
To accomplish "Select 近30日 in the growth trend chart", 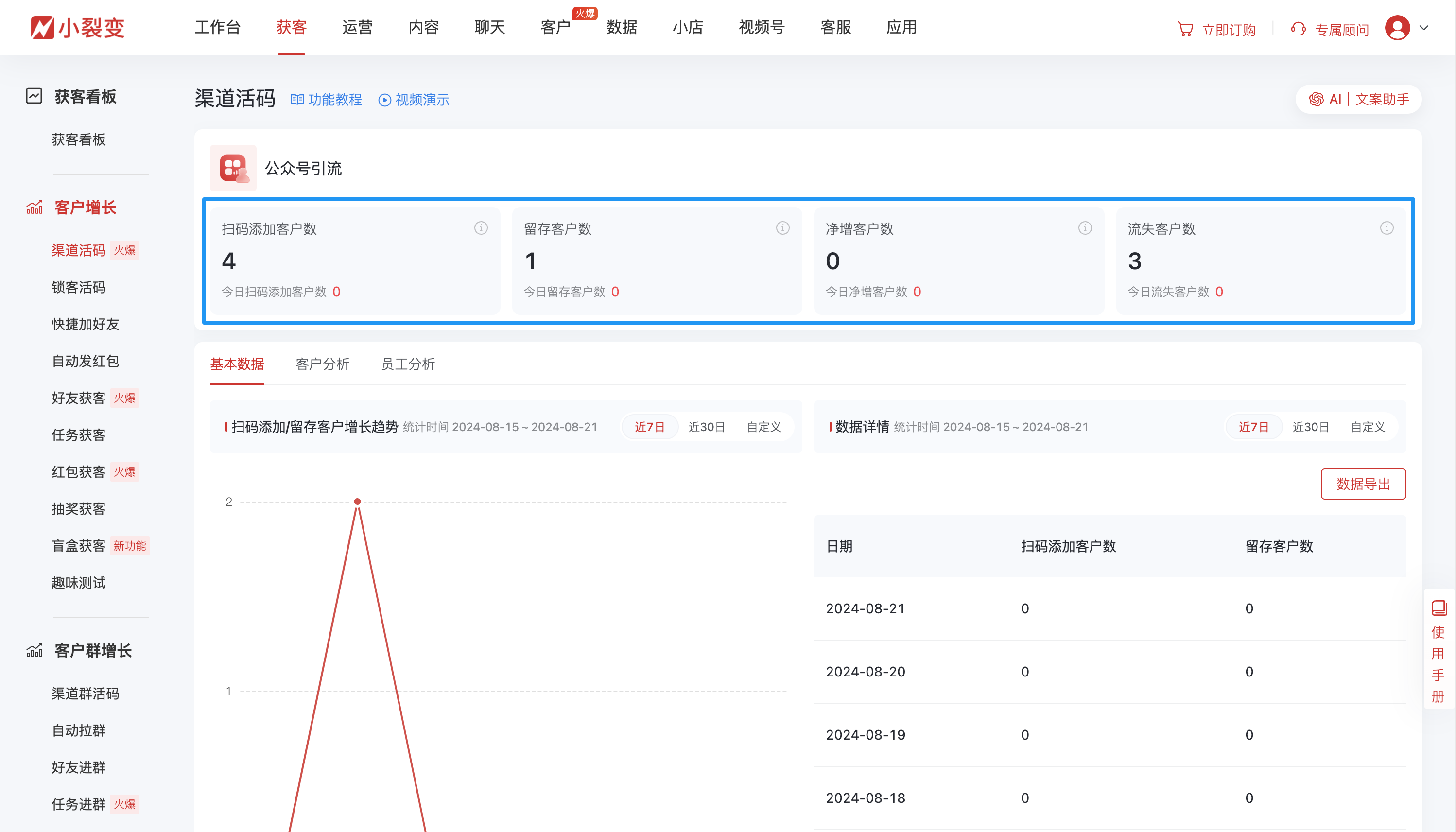I will coord(706,427).
